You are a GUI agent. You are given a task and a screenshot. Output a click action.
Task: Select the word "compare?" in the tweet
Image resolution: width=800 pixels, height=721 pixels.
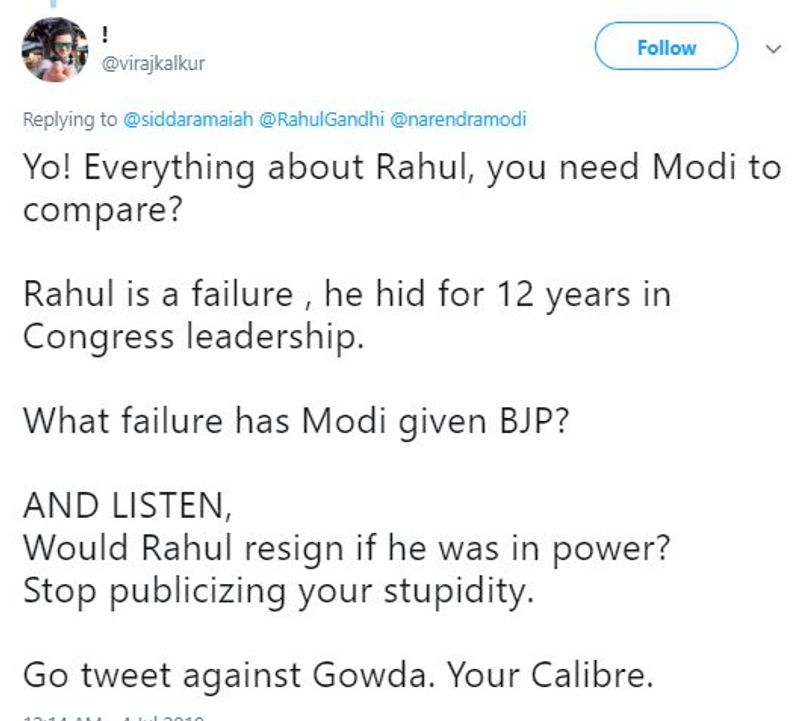point(103,211)
